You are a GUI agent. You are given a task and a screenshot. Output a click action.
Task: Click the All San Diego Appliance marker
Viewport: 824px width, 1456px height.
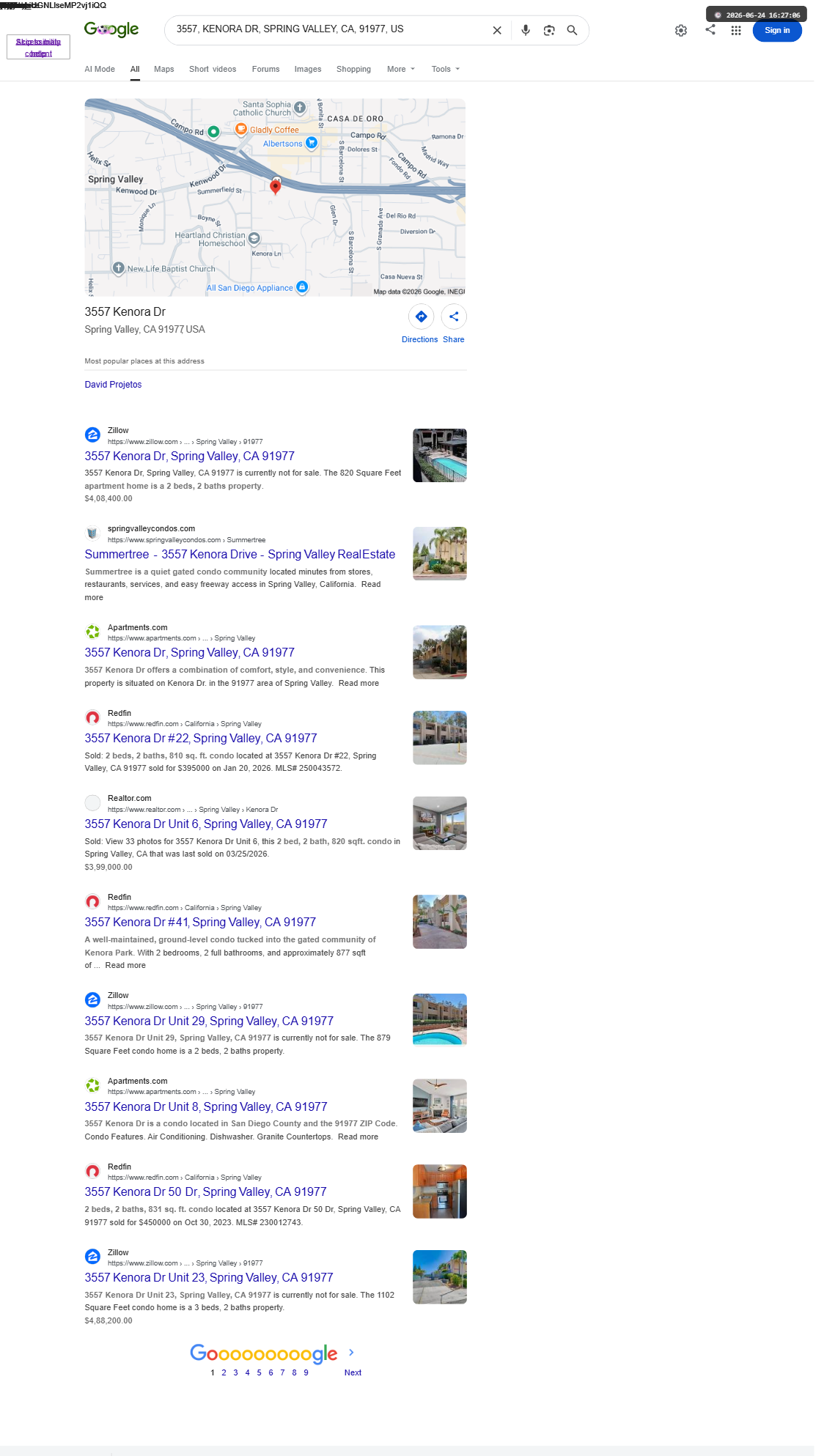(x=302, y=287)
